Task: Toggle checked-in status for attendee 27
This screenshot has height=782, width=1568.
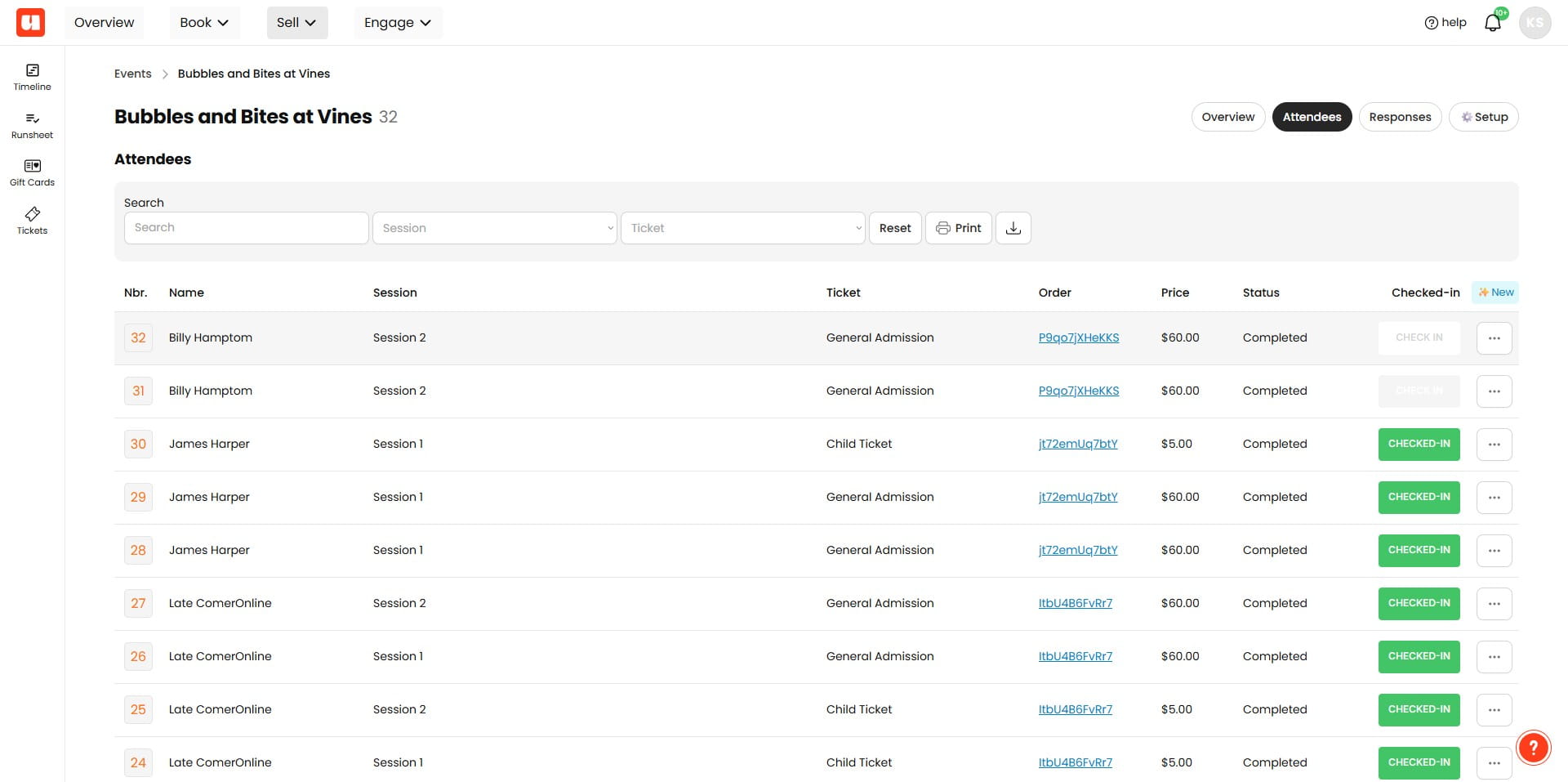Action: point(1419,604)
